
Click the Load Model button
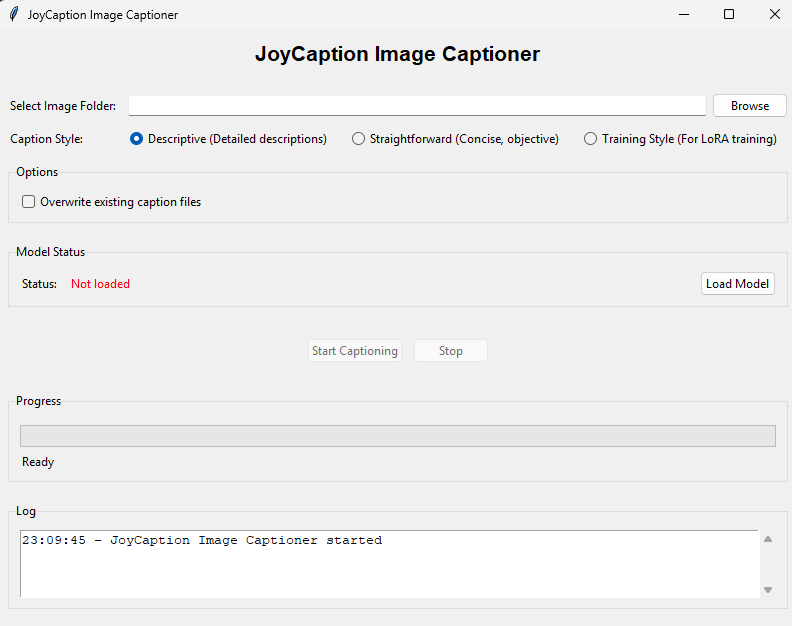(737, 283)
